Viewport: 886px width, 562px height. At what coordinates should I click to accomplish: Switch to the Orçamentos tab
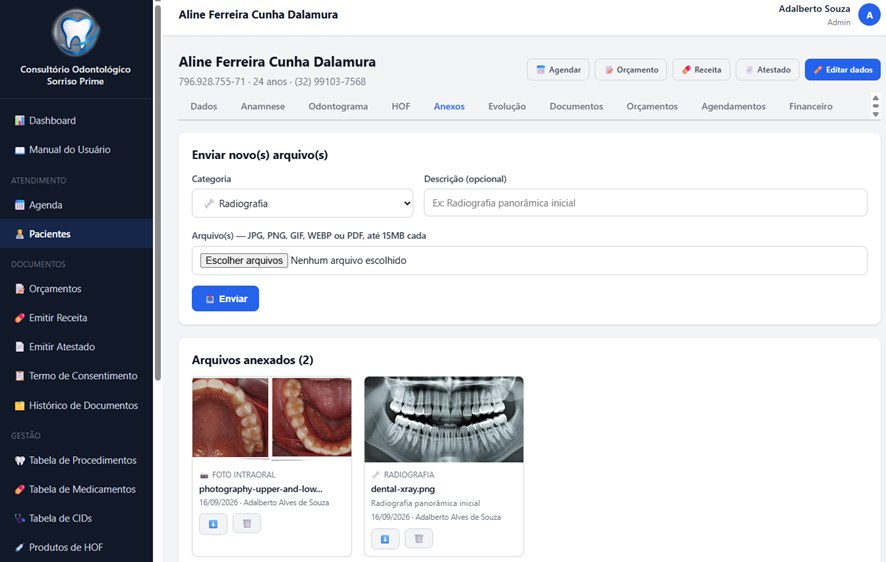coord(652,106)
